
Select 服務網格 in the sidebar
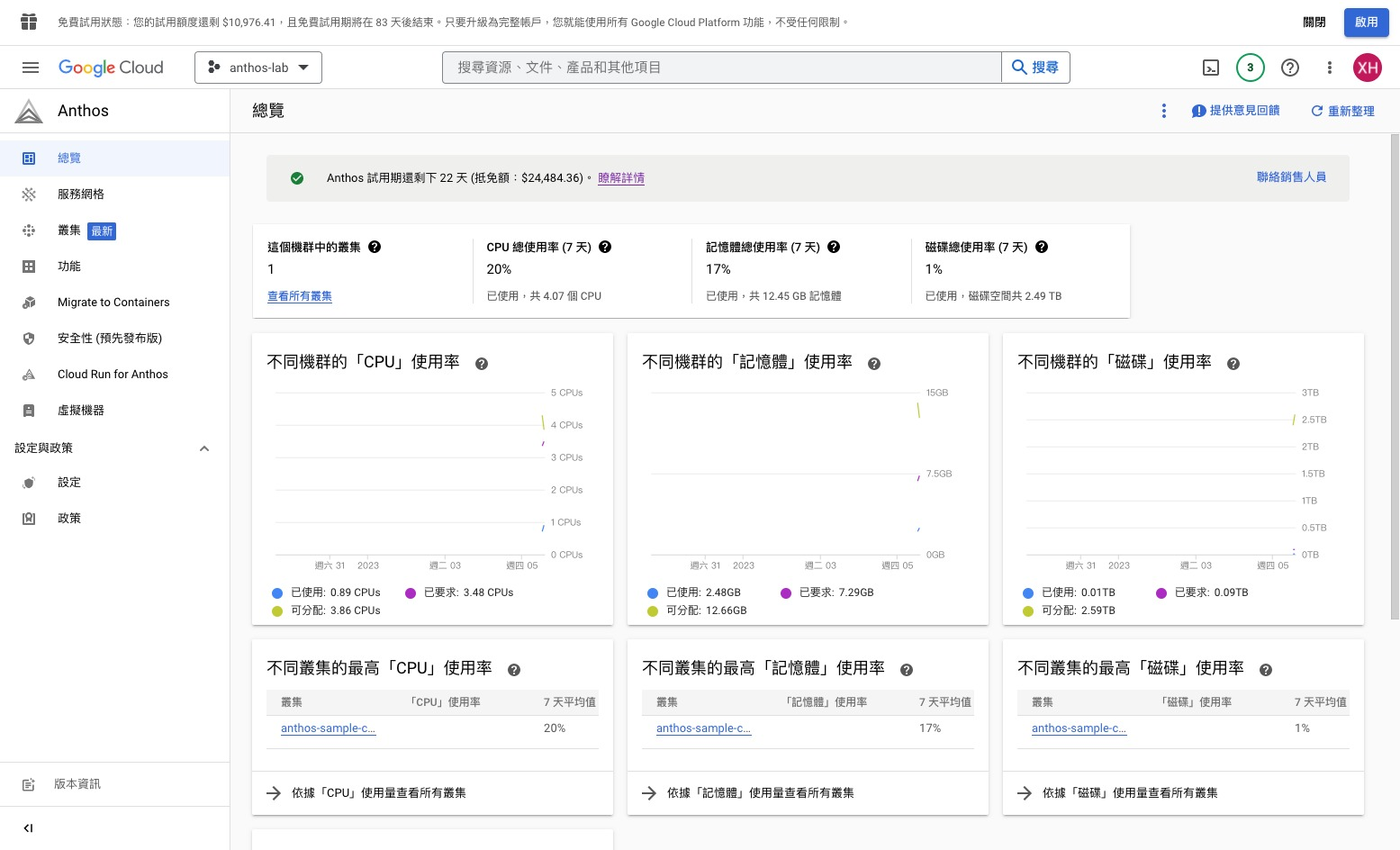pos(81,194)
